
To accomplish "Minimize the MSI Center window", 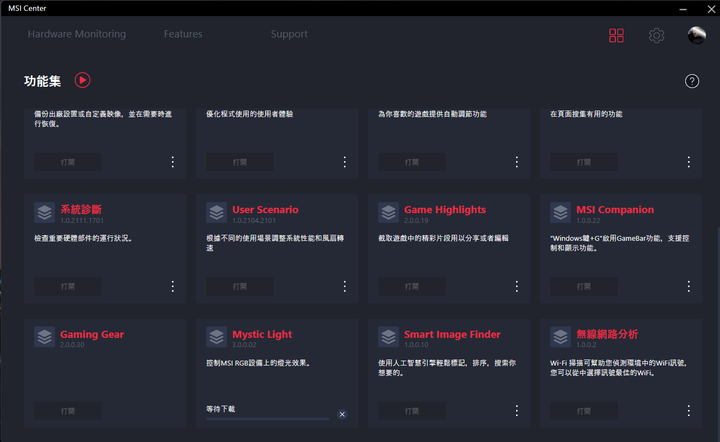I will pos(683,9).
